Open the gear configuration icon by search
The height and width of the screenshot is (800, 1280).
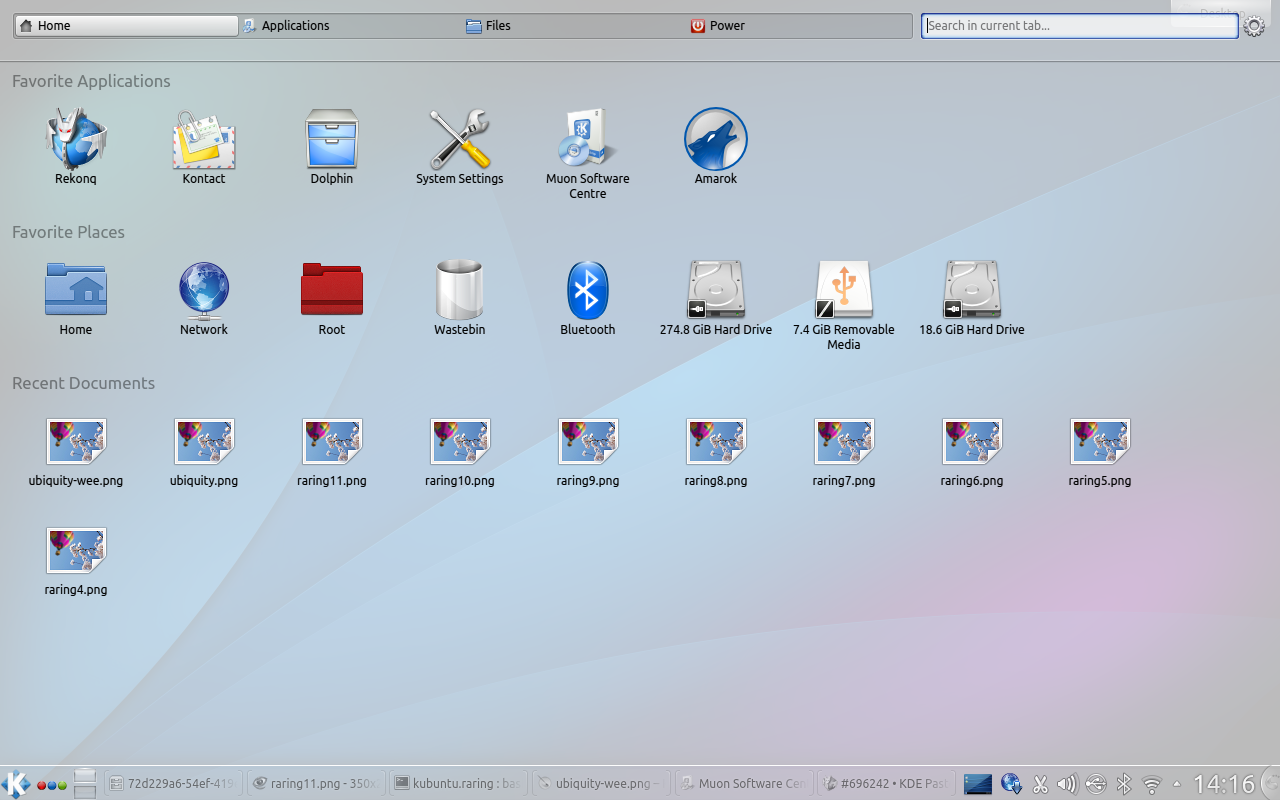coord(1254,26)
